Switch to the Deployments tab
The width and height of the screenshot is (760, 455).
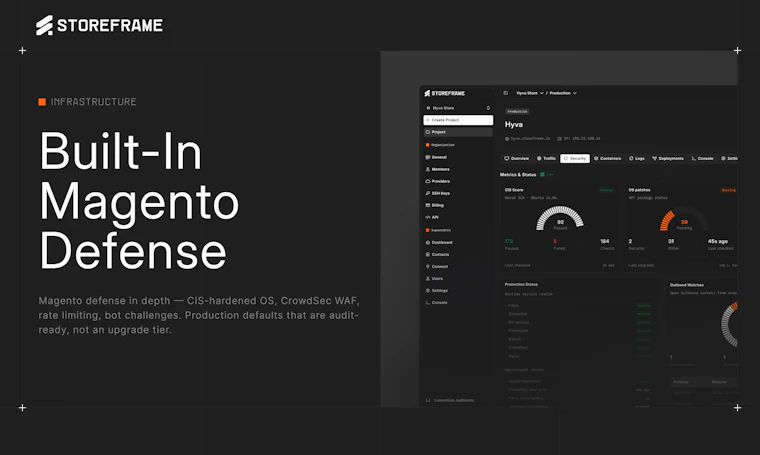(x=668, y=158)
